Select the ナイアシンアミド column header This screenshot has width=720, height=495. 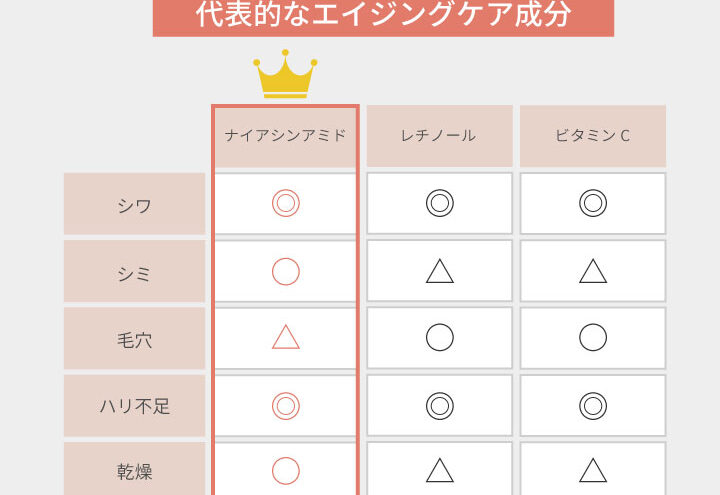point(286,135)
